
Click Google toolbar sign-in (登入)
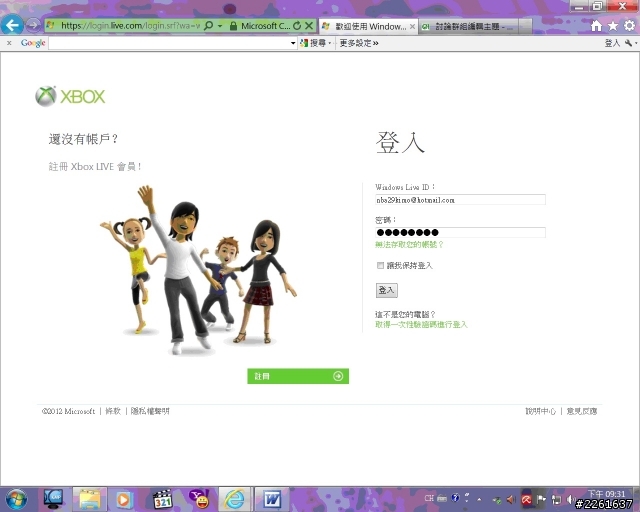612,43
